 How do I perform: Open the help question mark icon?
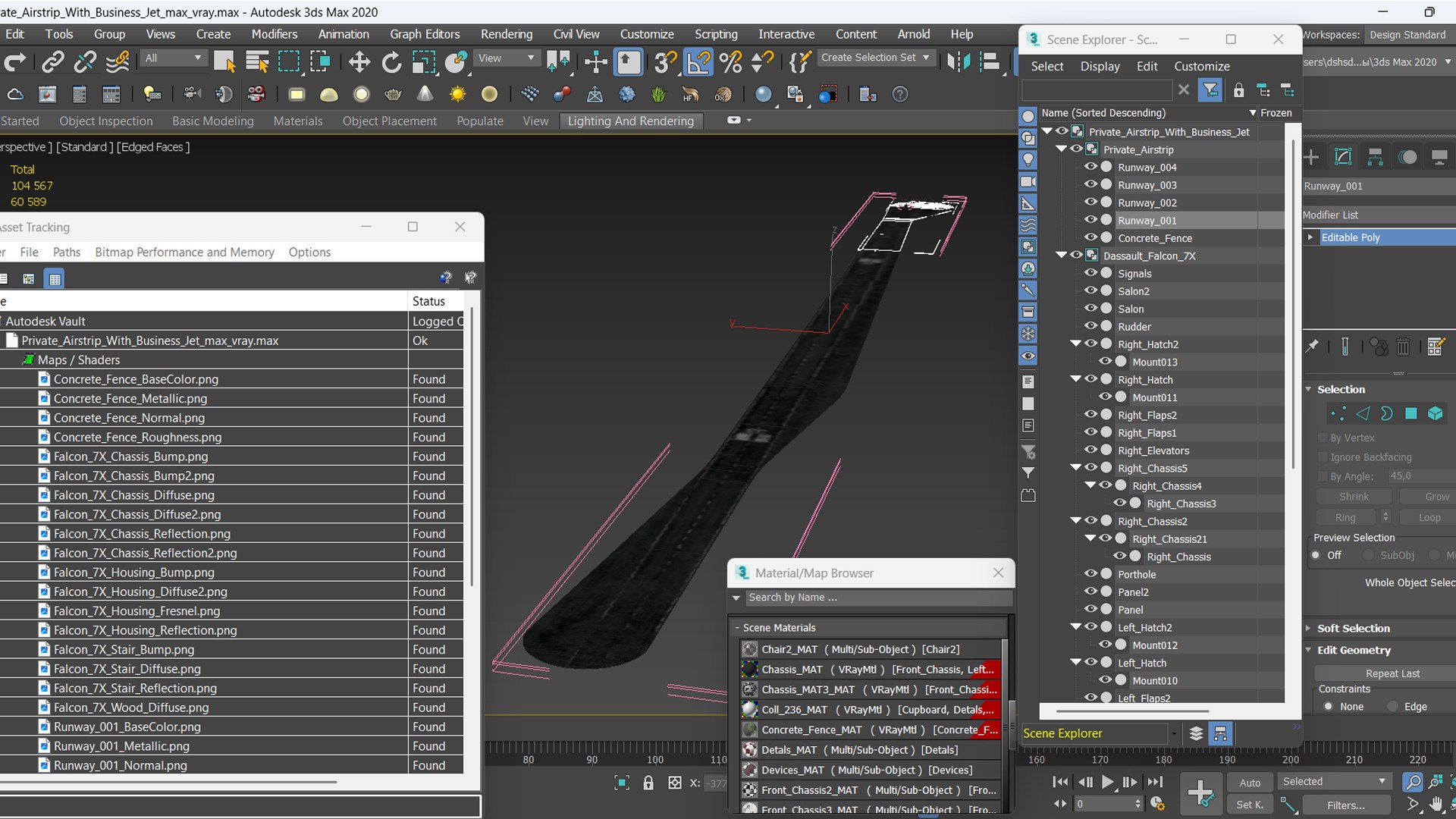(900, 95)
